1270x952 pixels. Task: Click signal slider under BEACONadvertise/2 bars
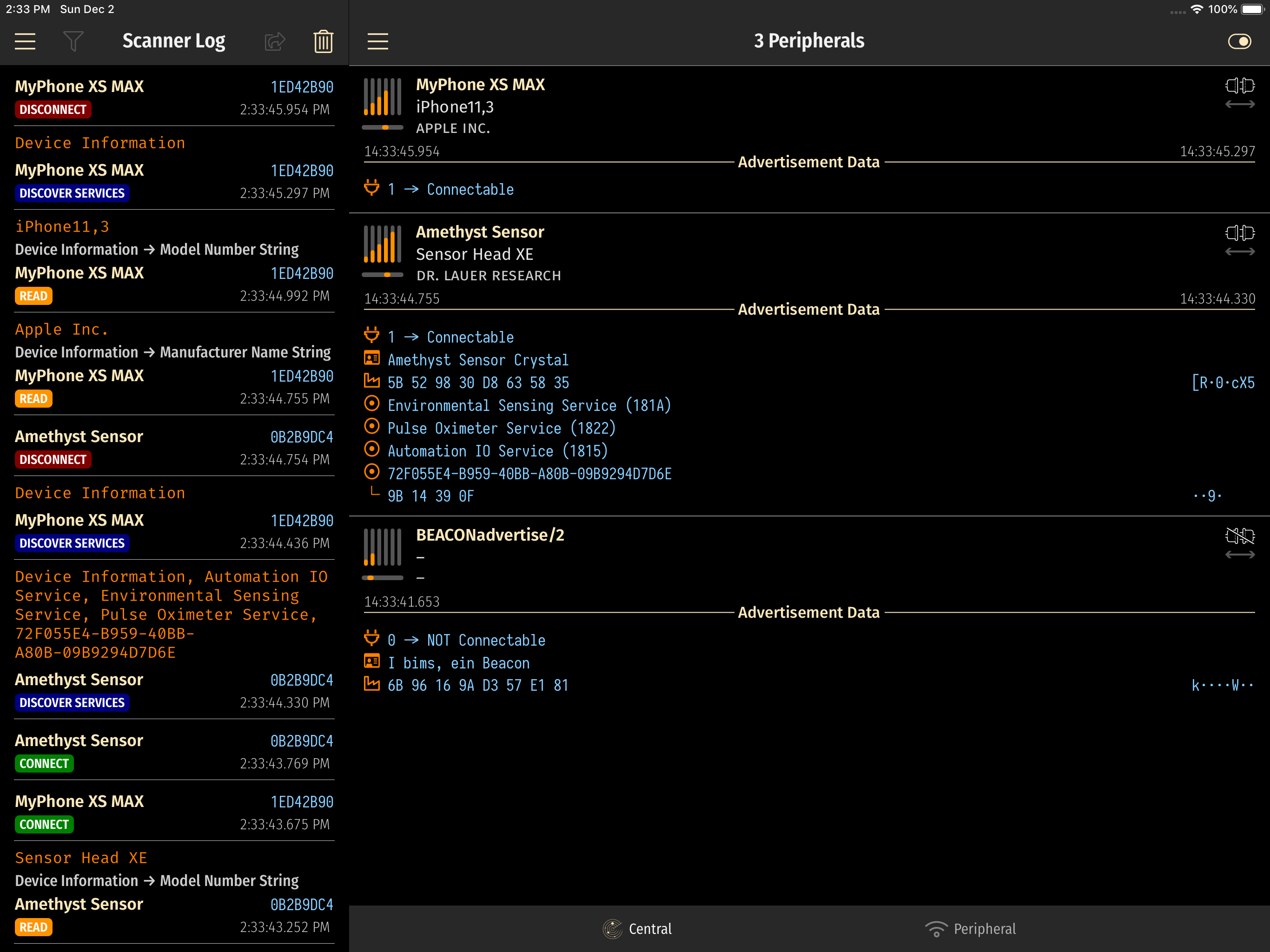(383, 578)
